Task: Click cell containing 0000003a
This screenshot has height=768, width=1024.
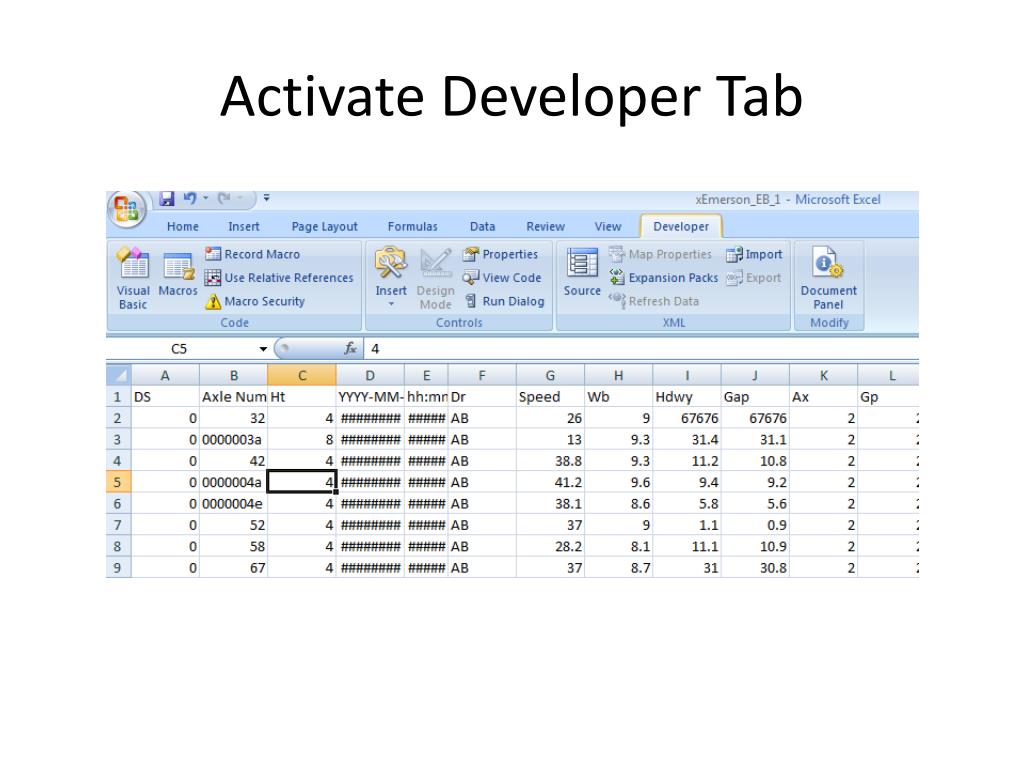Action: pyautogui.click(x=233, y=440)
